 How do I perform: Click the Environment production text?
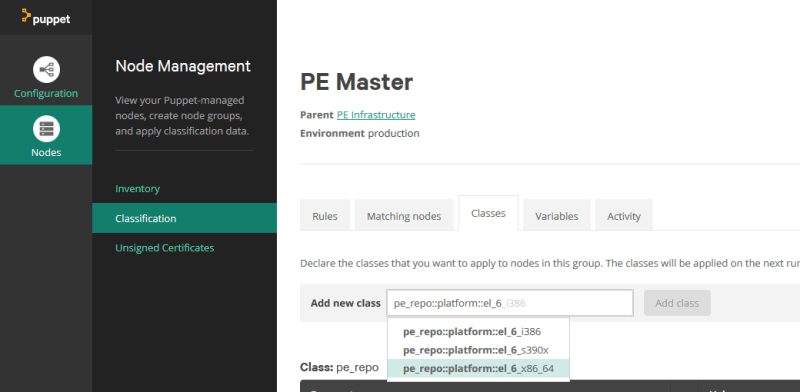[360, 133]
